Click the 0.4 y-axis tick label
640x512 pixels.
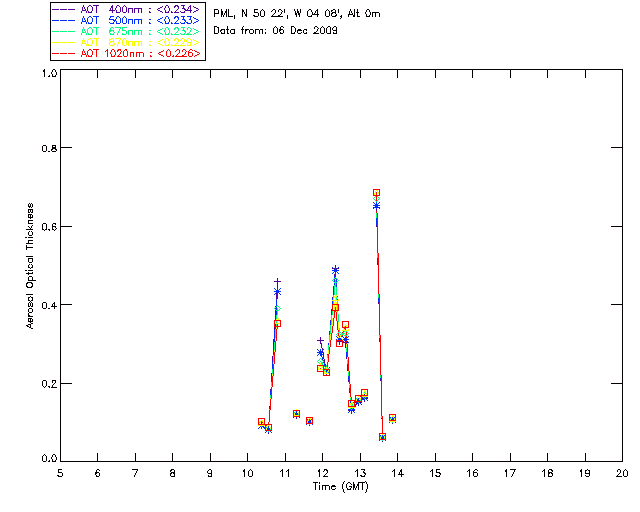pyautogui.click(x=49, y=305)
